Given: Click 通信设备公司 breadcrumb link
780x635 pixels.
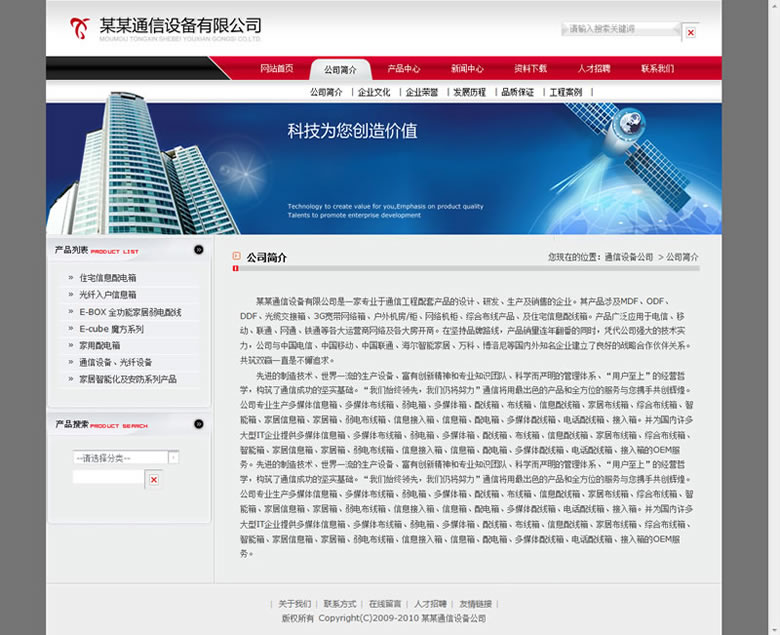Looking at the screenshot, I should [628, 258].
